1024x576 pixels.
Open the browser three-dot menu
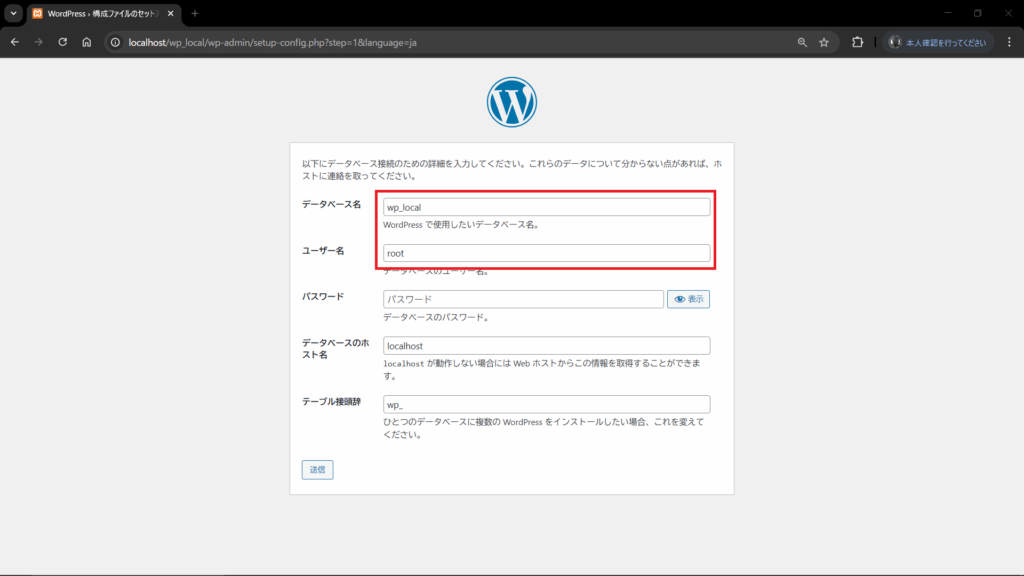click(x=1009, y=42)
